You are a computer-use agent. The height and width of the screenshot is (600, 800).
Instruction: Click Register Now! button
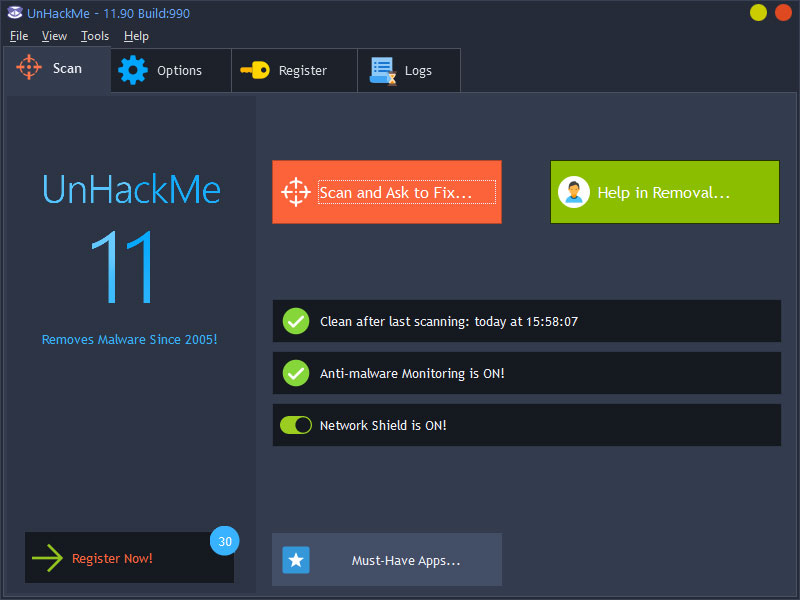pos(130,558)
